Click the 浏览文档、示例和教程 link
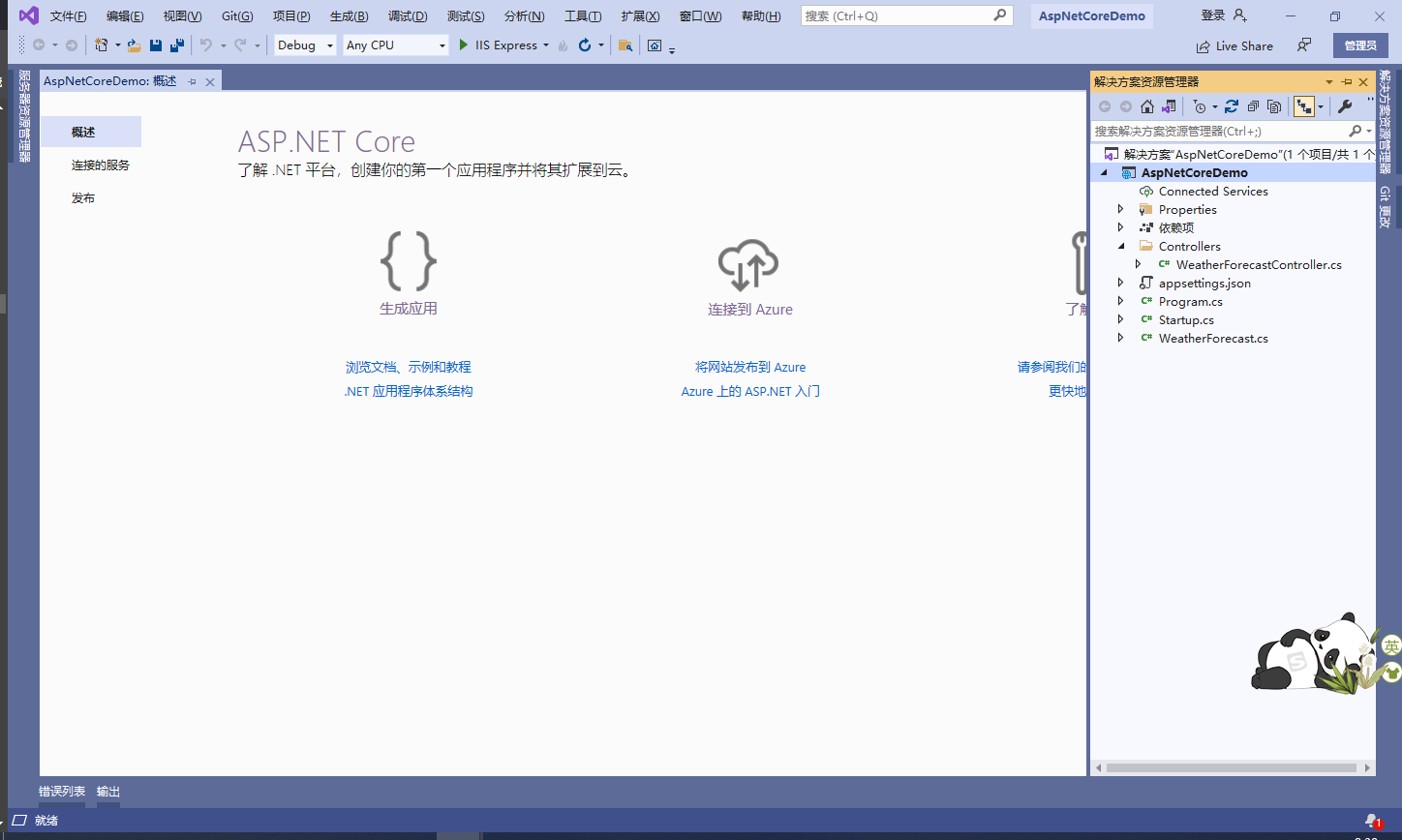1402x840 pixels. point(409,368)
